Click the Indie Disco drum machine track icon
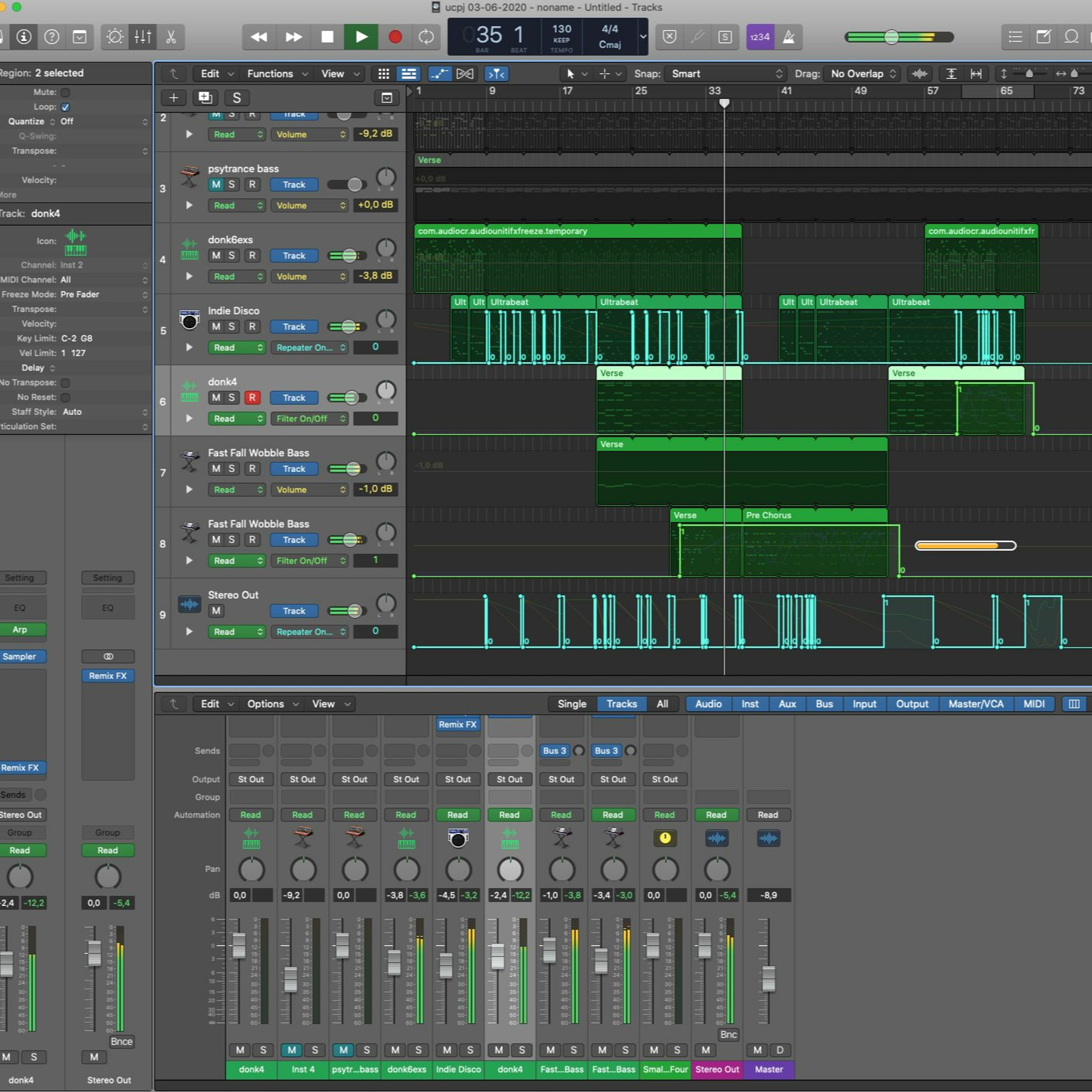 [x=189, y=320]
